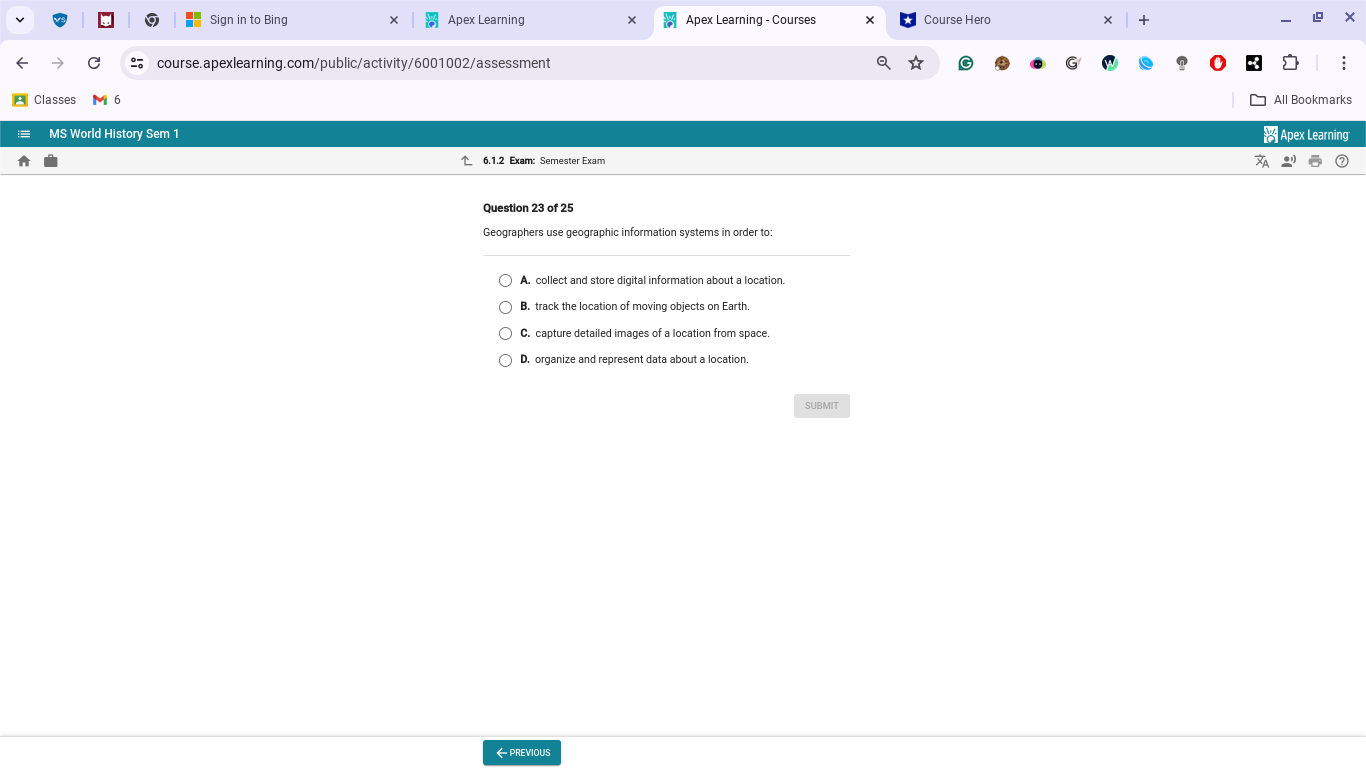Click the Submit button

[x=822, y=406]
